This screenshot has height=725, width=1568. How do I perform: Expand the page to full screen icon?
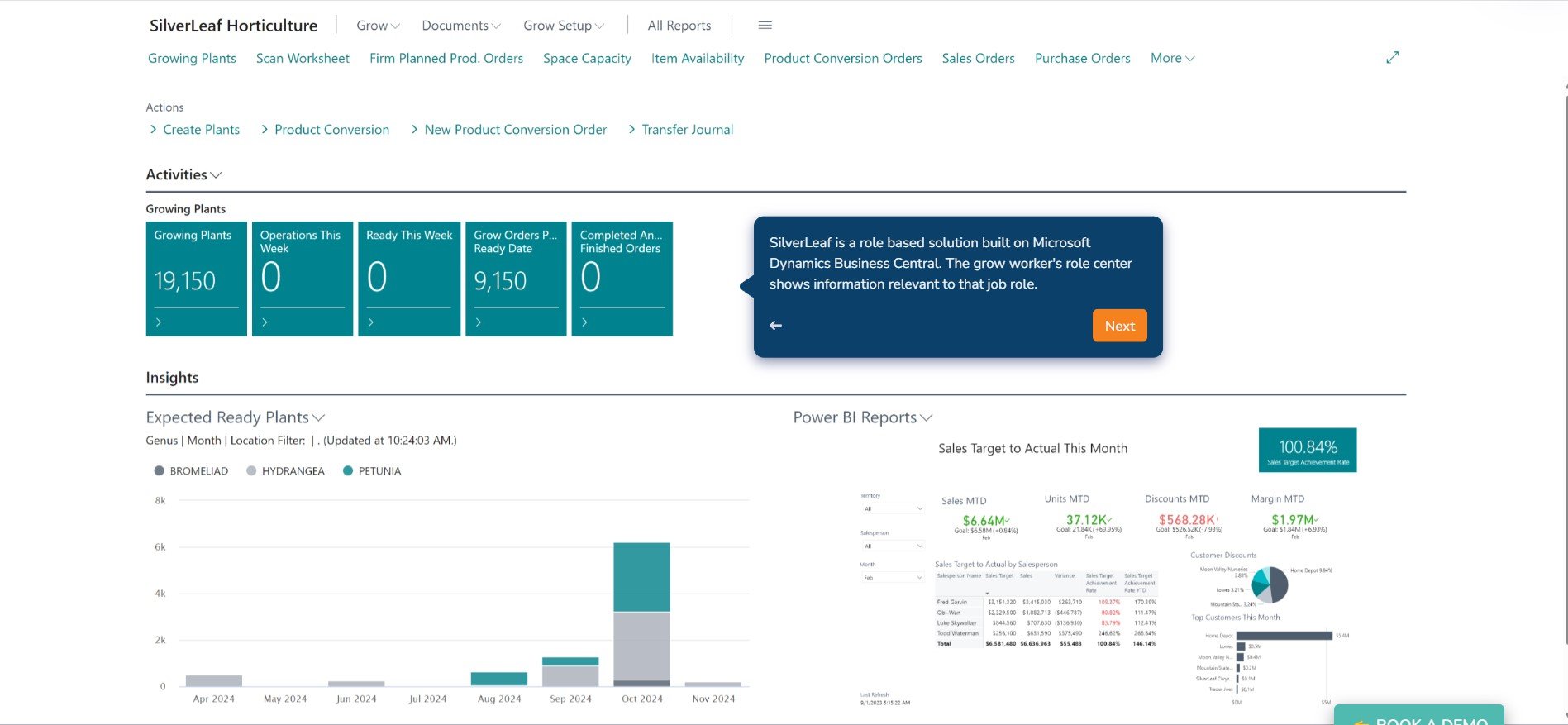point(1393,58)
